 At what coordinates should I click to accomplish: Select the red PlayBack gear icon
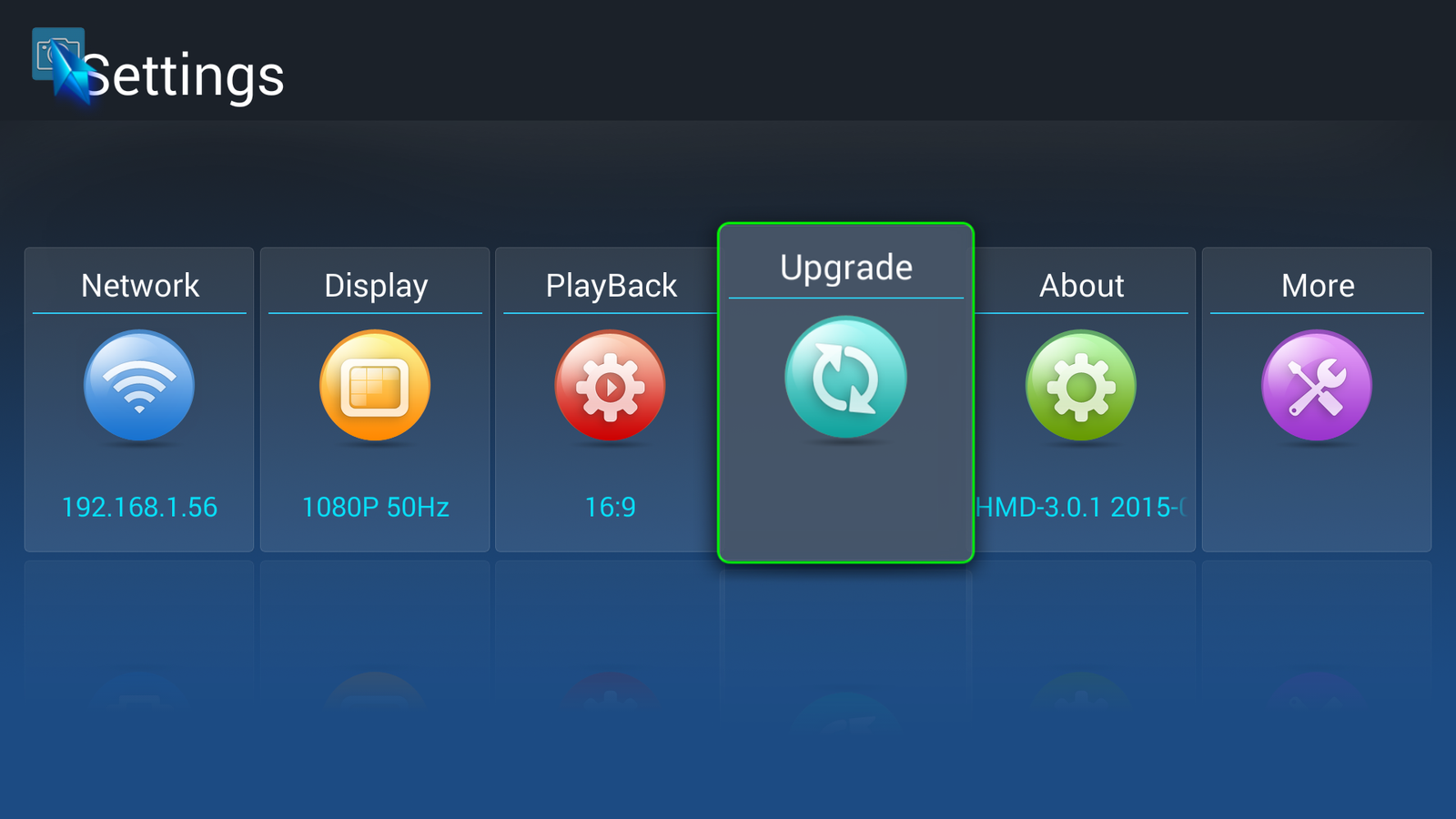point(610,385)
